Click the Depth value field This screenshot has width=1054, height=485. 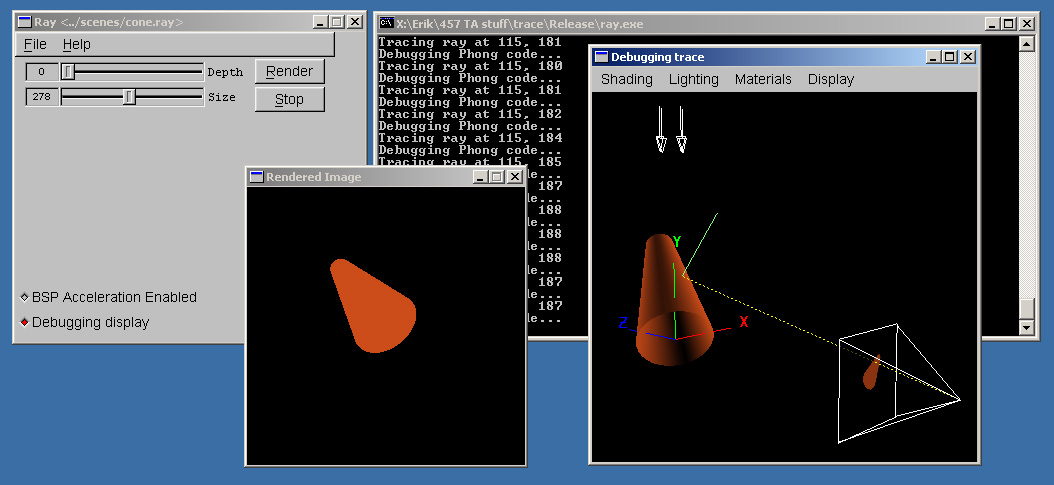[42, 71]
